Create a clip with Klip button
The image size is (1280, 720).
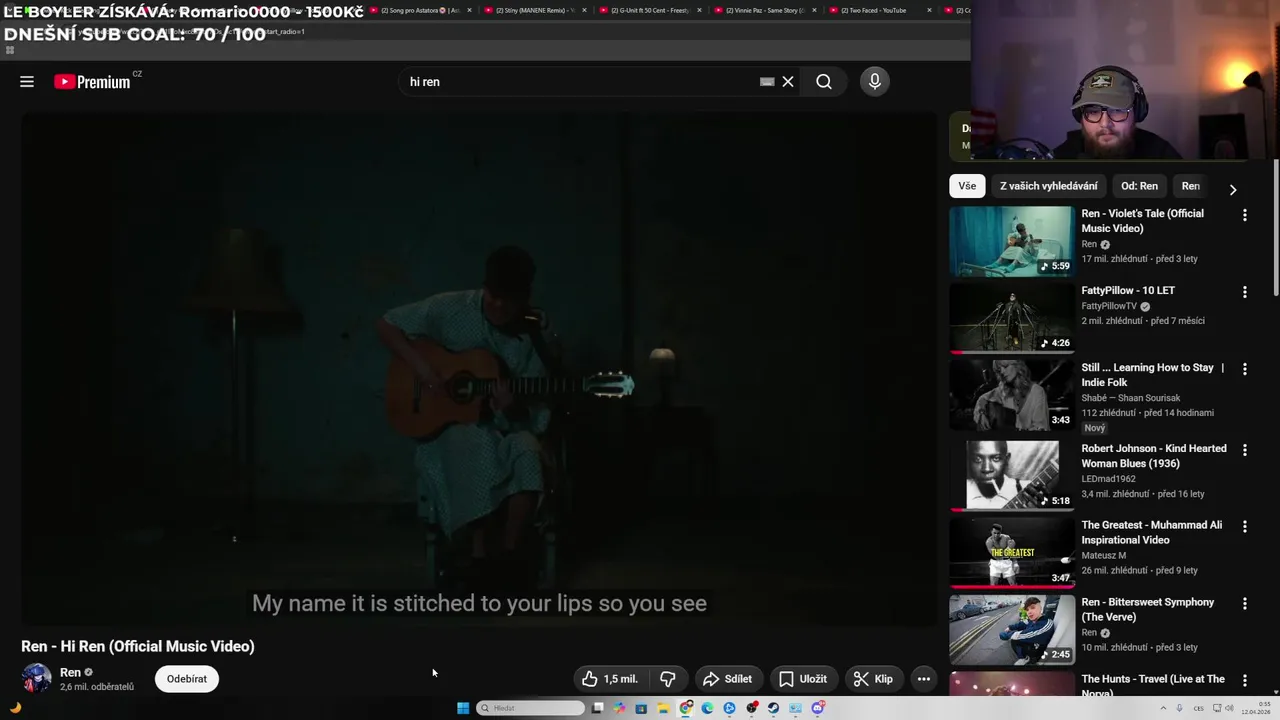(873, 679)
